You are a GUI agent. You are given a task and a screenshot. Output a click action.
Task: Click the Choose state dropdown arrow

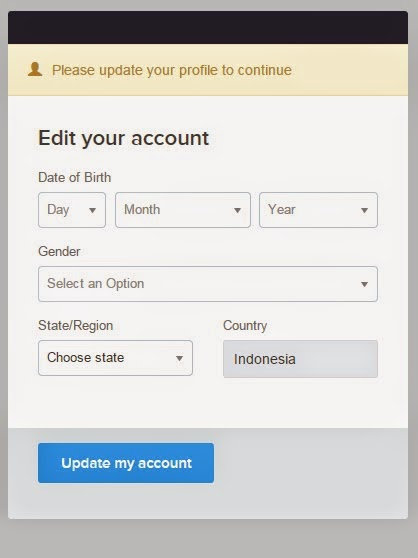tap(179, 358)
